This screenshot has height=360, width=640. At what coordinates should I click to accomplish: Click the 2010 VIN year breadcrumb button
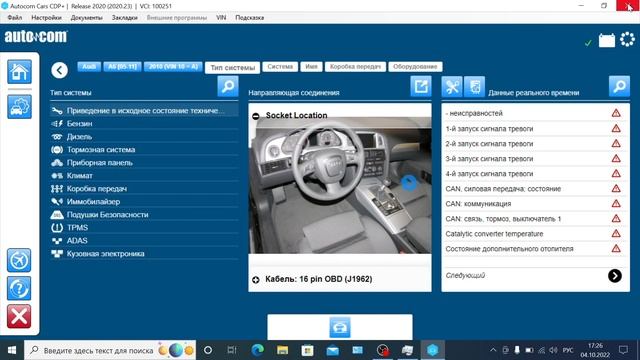pos(173,67)
